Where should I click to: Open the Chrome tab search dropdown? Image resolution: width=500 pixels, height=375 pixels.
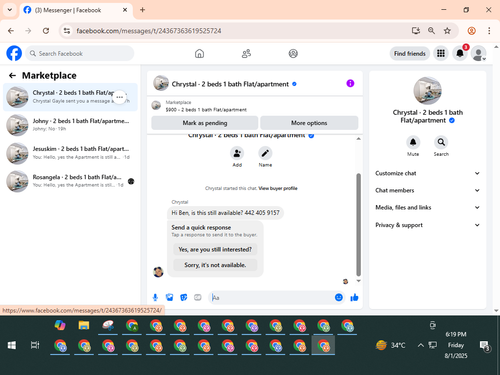pos(10,10)
